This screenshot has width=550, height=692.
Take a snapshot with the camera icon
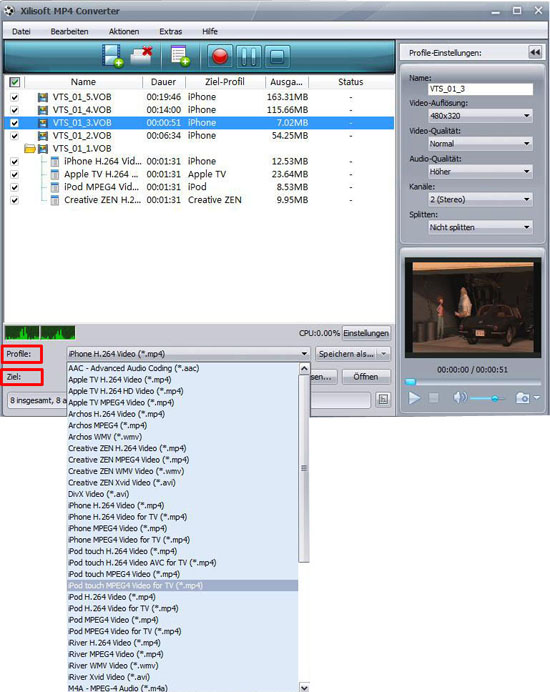coord(523,398)
